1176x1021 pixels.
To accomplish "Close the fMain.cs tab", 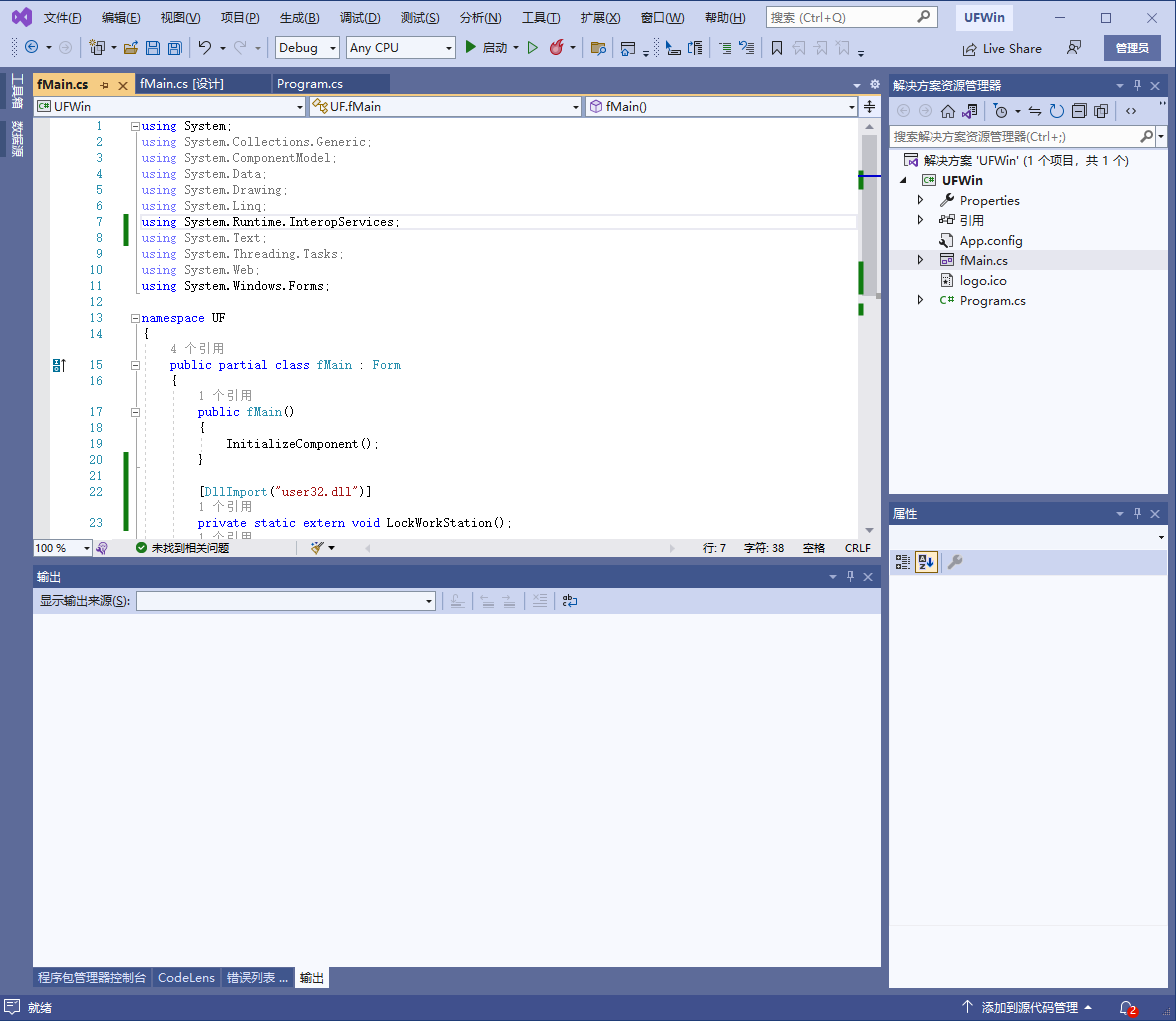I will pos(123,86).
